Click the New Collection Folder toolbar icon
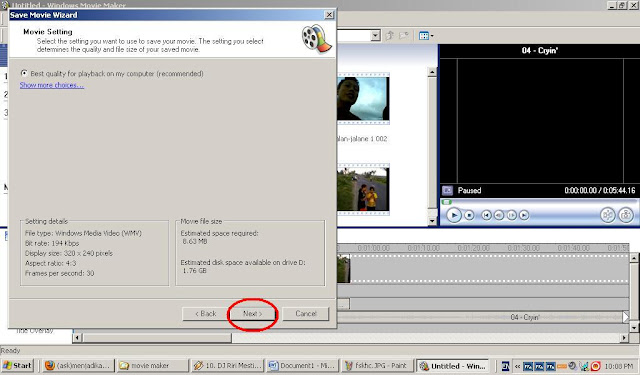 click(404, 36)
